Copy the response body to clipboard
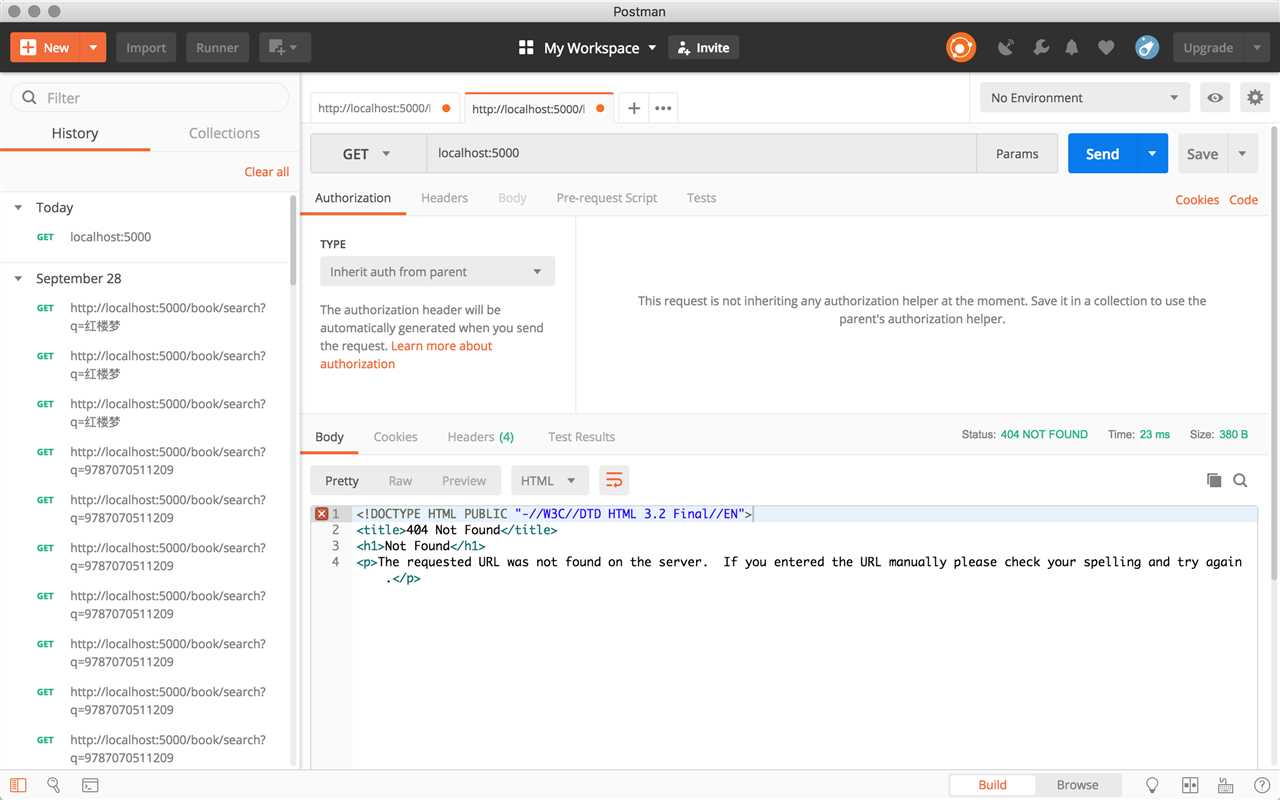This screenshot has height=800, width=1280. point(1213,481)
